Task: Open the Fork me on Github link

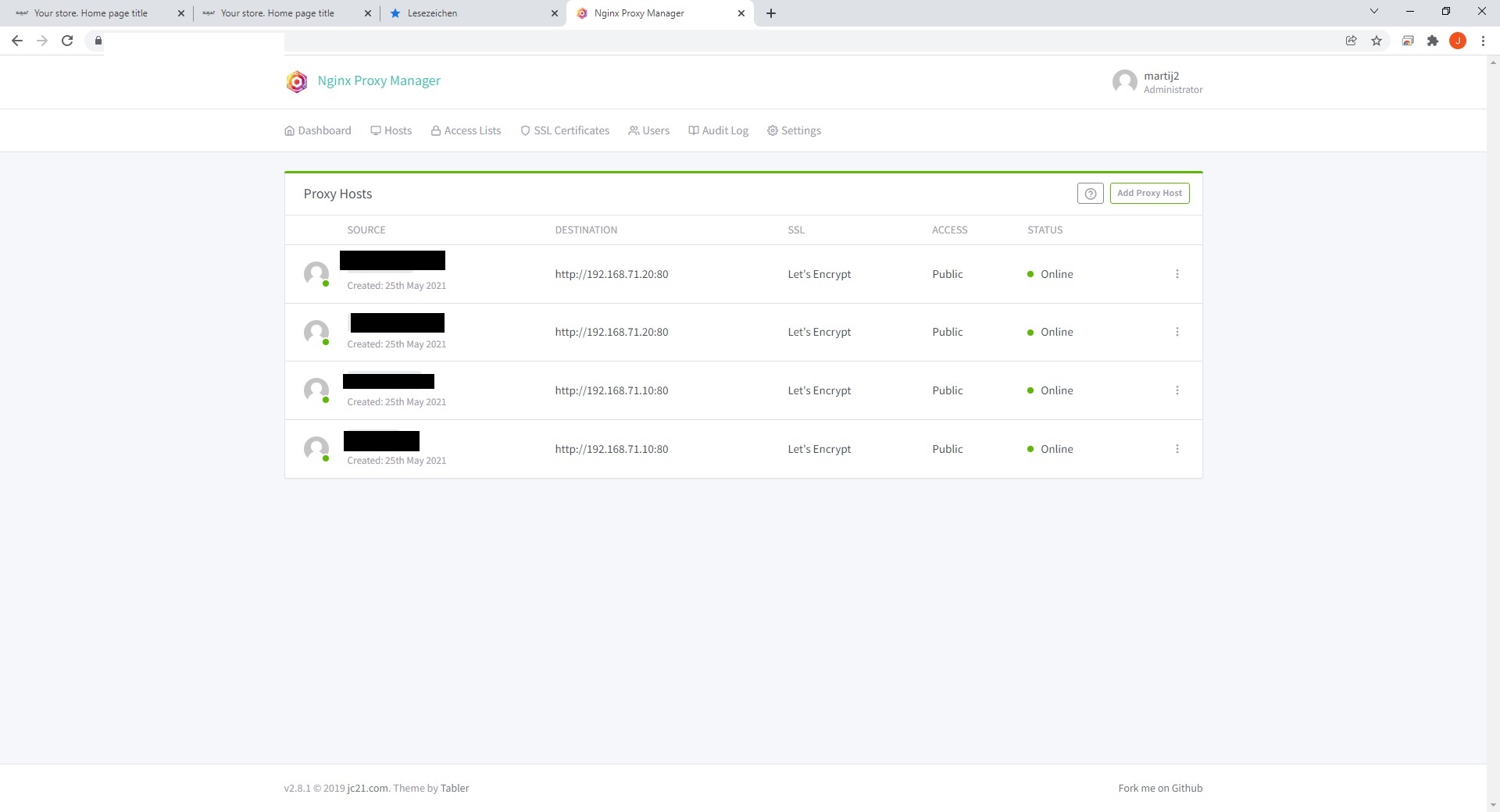Action: coord(1160,788)
